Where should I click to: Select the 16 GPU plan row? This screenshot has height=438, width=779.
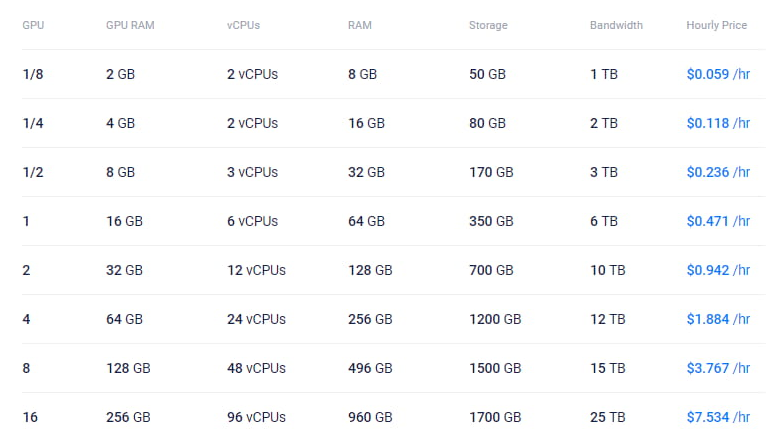393,416
